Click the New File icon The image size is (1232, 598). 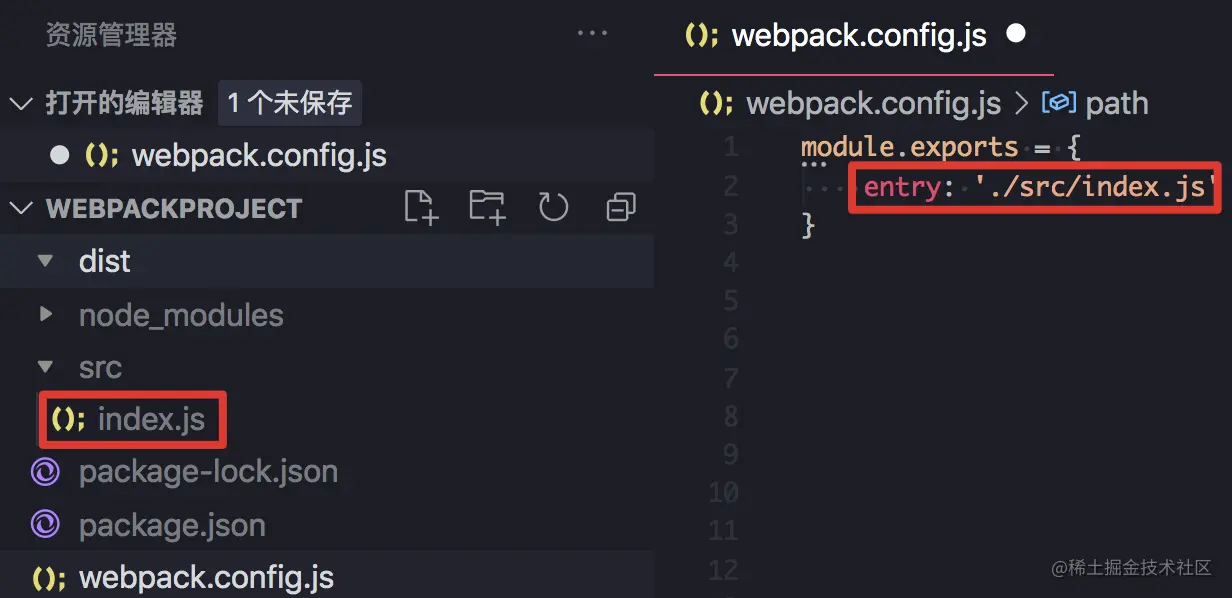click(421, 208)
